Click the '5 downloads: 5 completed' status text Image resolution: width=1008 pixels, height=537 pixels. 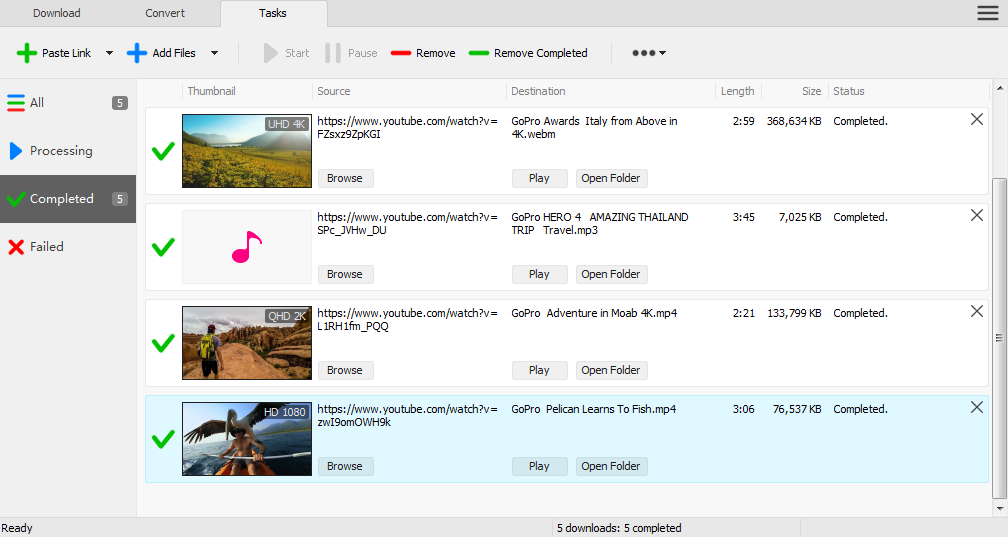619,528
